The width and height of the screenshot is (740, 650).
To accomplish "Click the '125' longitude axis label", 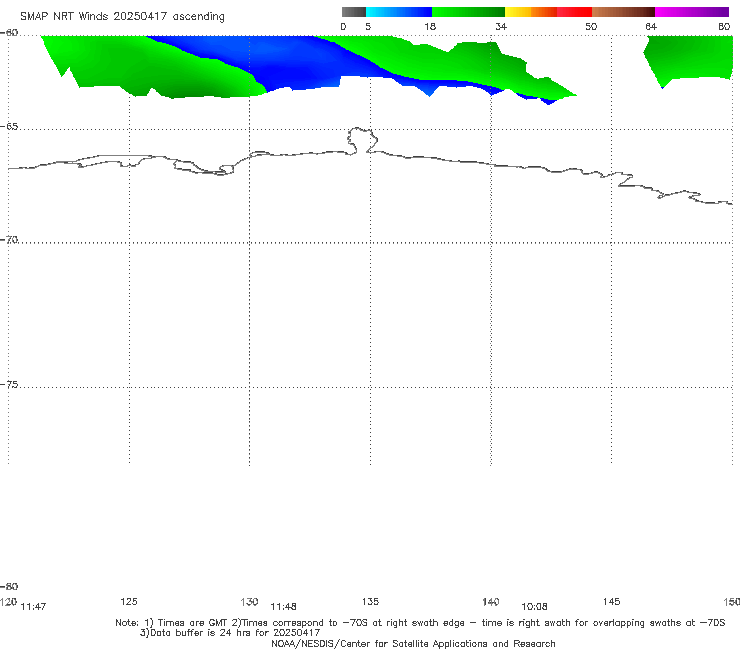I will click(x=129, y=601).
